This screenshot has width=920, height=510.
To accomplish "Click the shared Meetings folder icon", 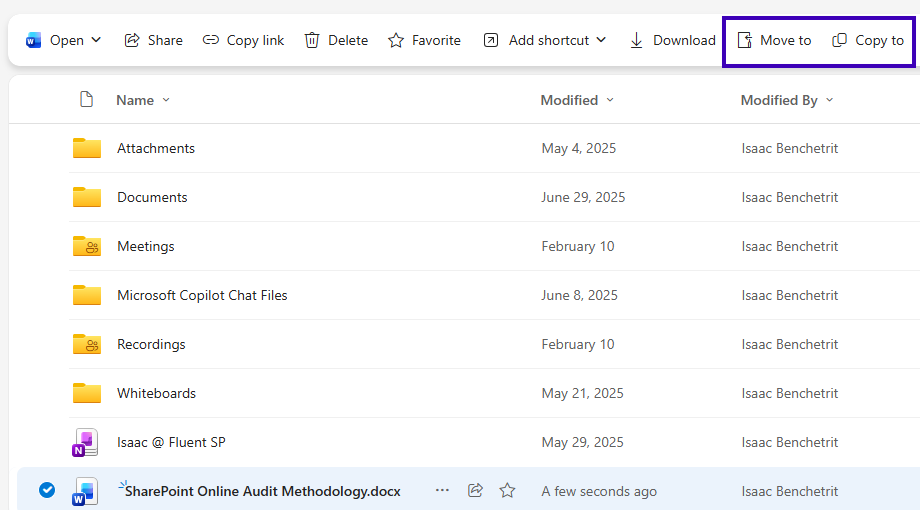I will pyautogui.click(x=87, y=246).
